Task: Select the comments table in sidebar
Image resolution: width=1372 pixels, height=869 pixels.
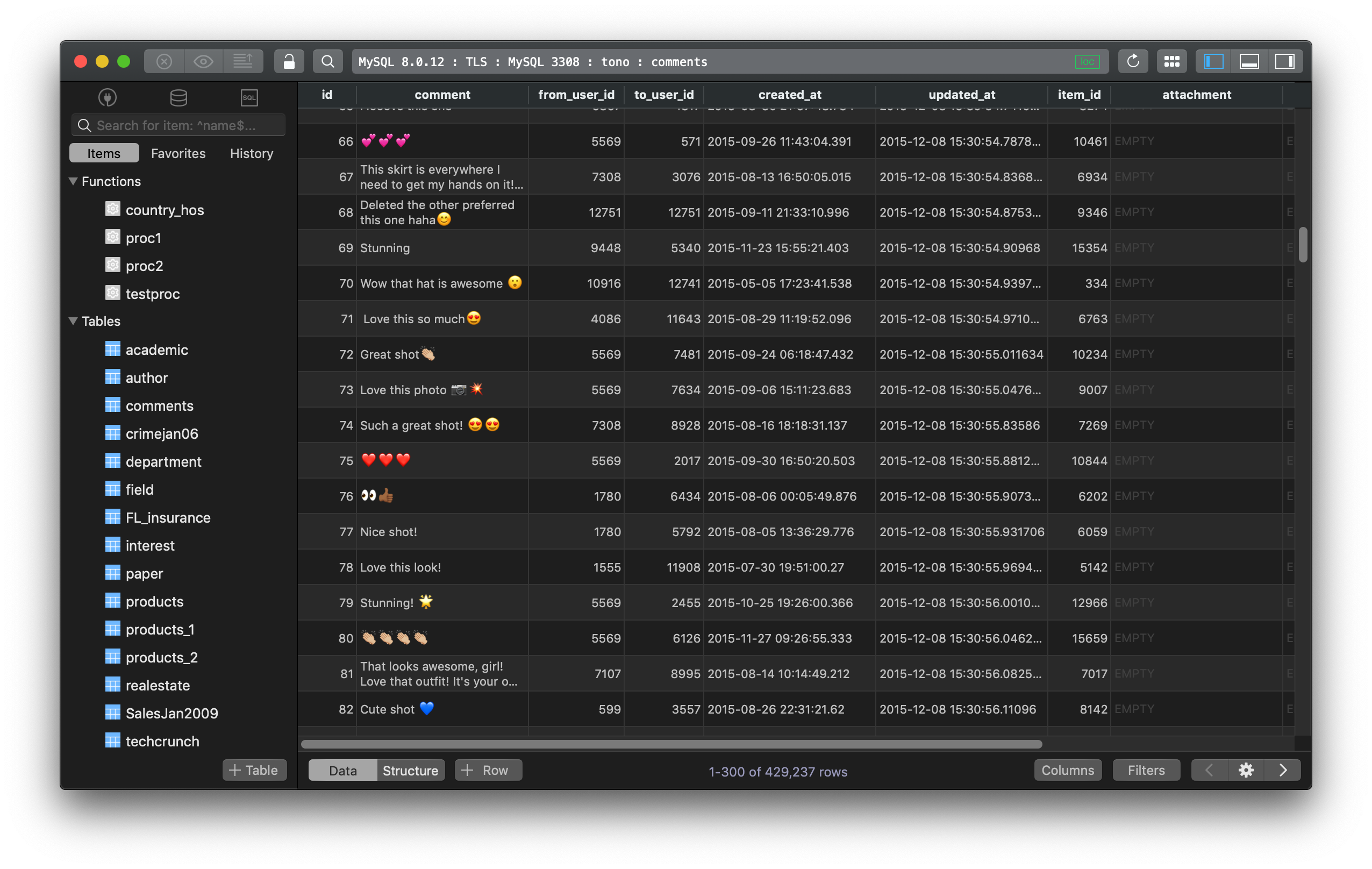Action: (x=159, y=405)
